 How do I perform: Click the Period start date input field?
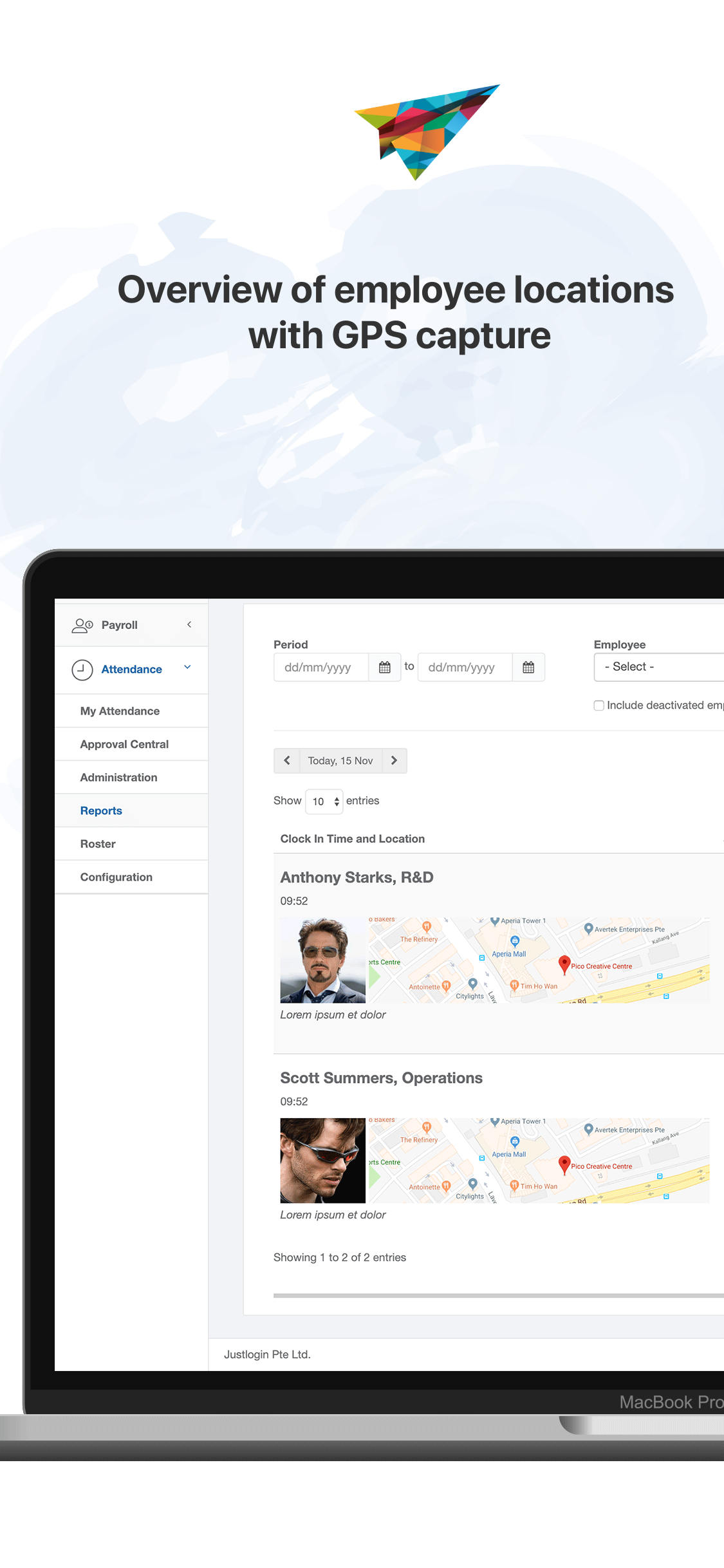click(x=321, y=667)
